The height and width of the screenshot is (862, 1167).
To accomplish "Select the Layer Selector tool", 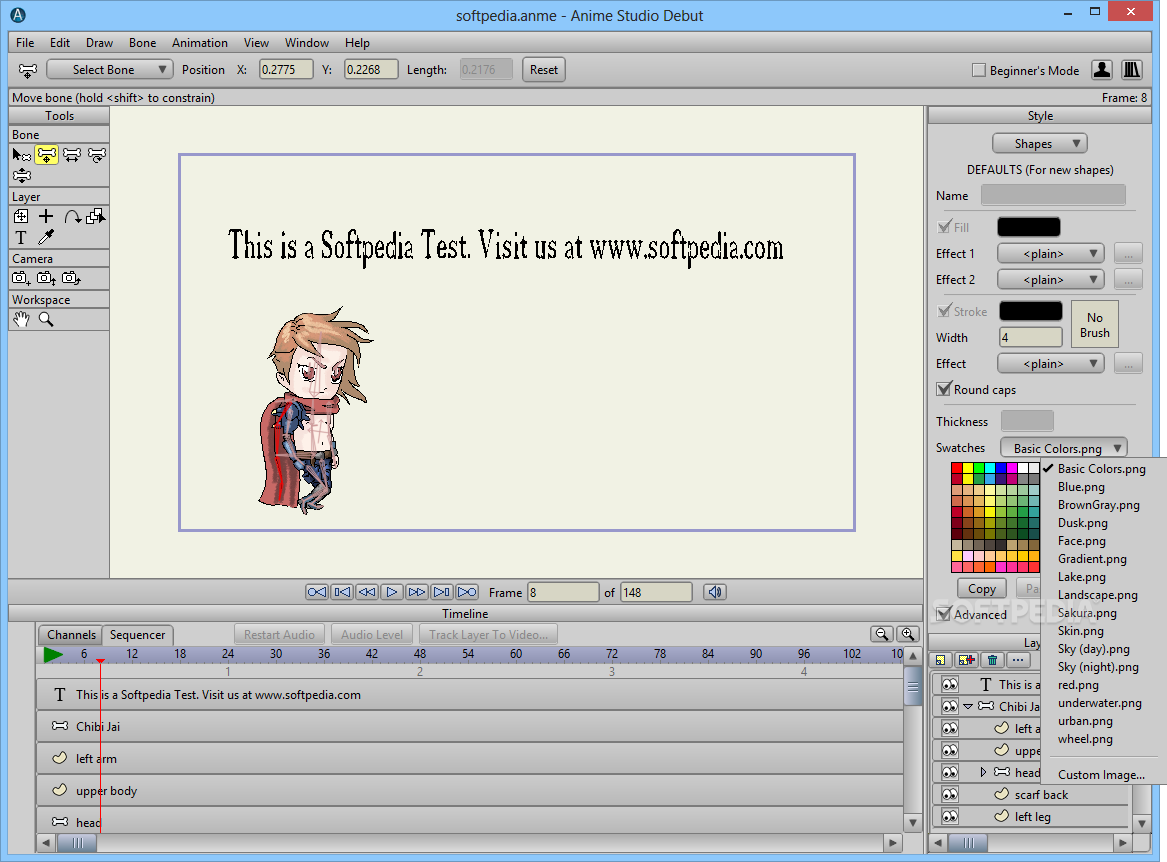I will pos(96,216).
